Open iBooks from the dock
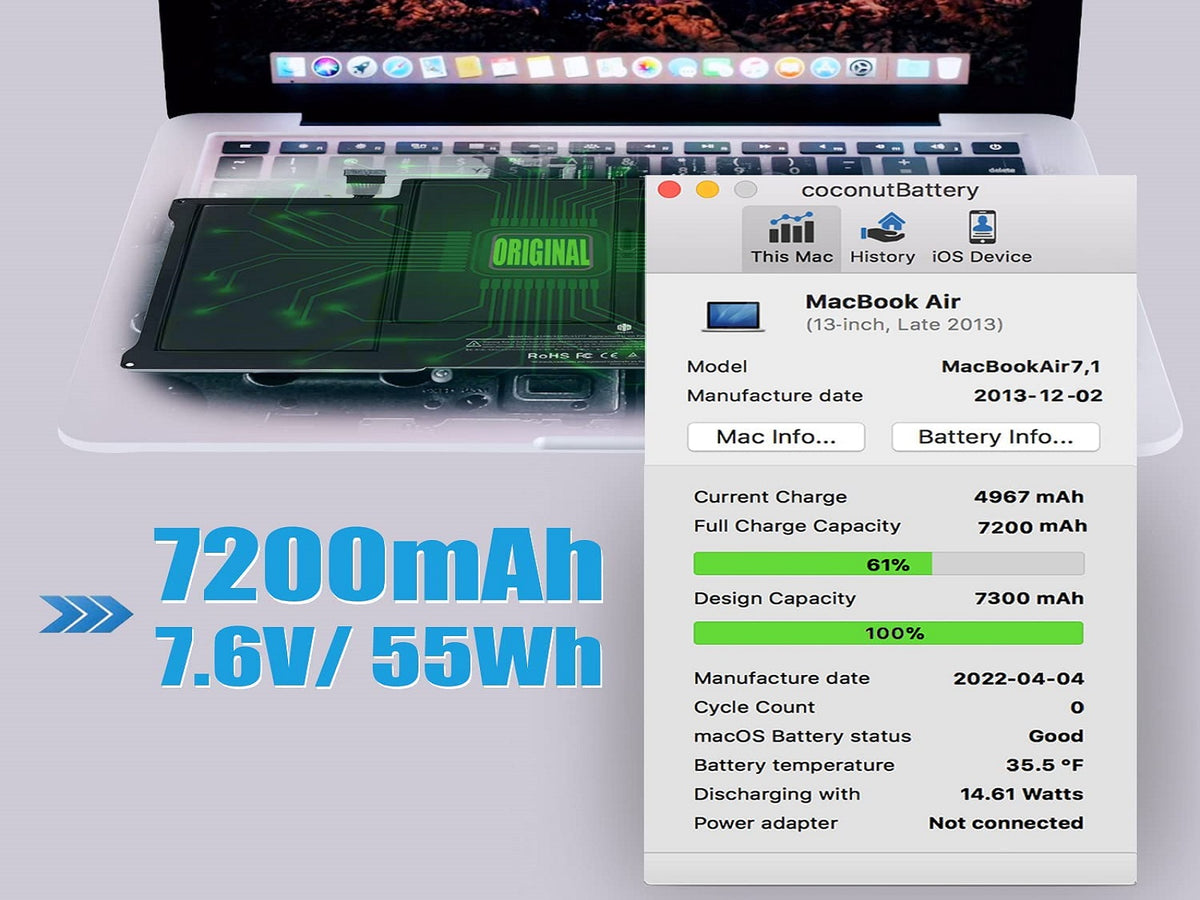 click(789, 68)
